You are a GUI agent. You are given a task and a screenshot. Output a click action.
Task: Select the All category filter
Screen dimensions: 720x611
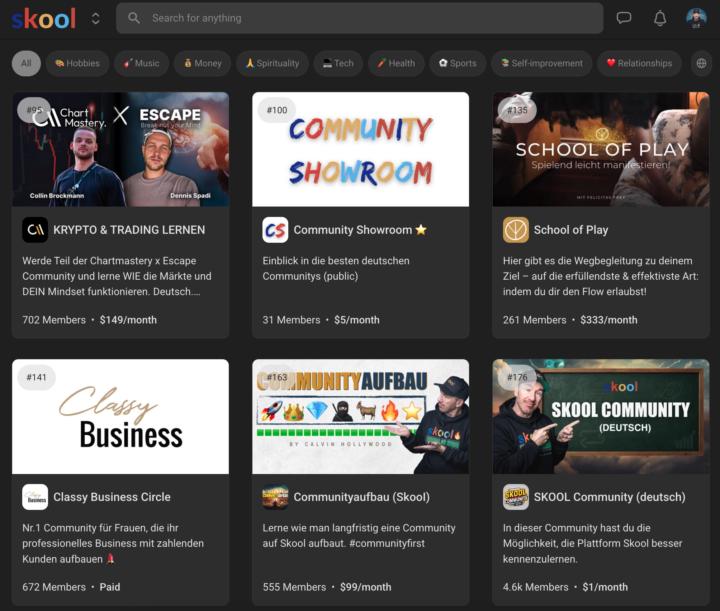pyautogui.click(x=26, y=63)
